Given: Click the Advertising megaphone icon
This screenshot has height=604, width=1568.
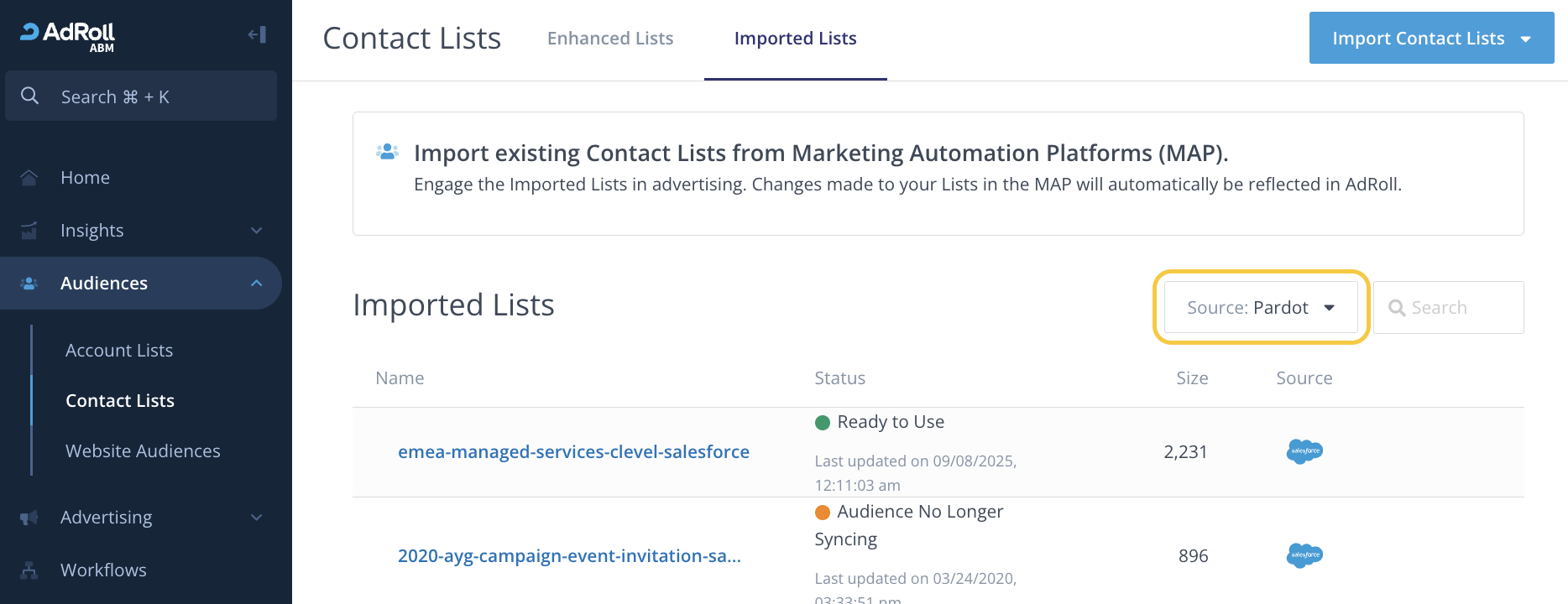Looking at the screenshot, I should click(29, 518).
